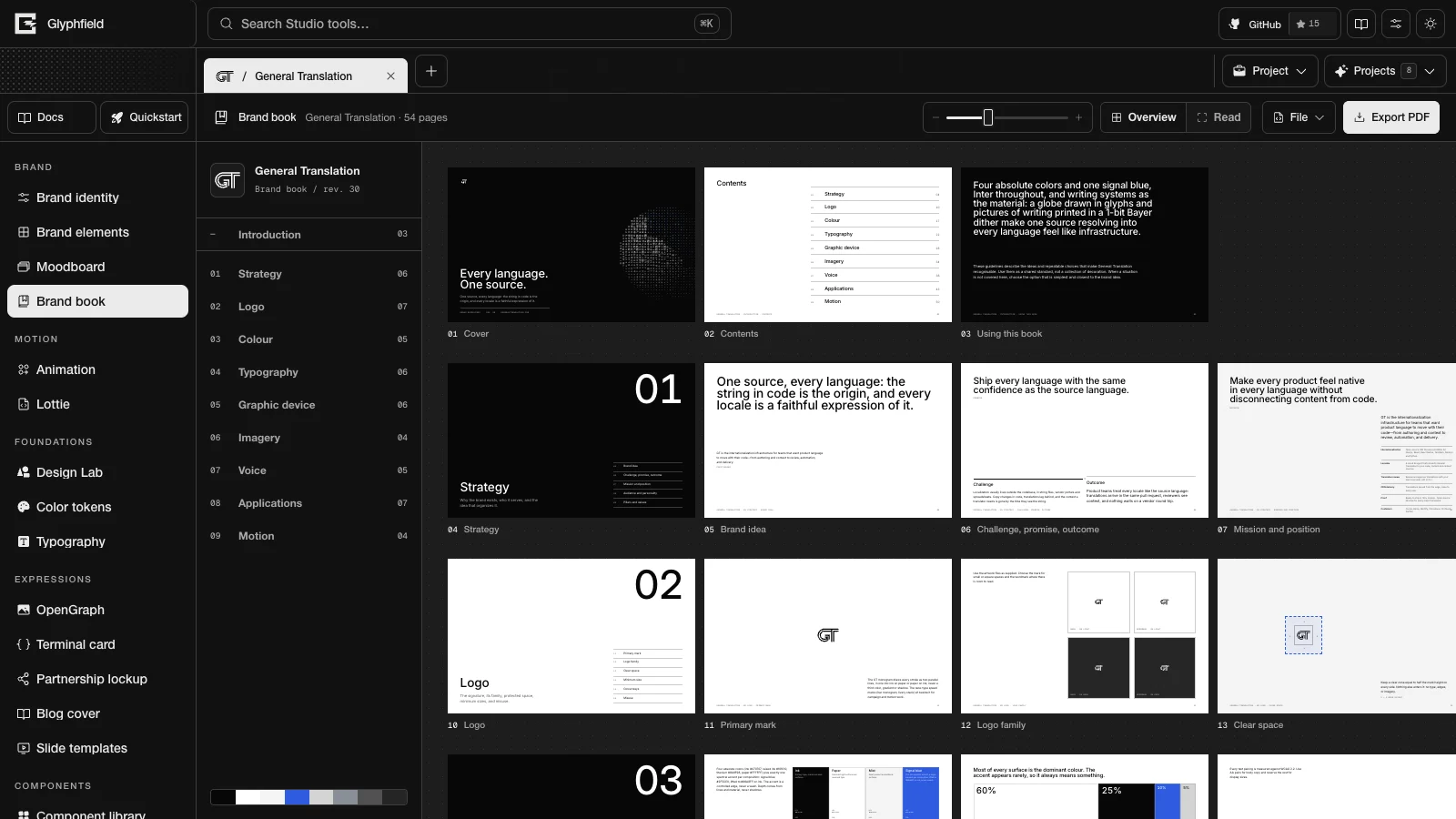The image size is (1456, 819).
Task: Click the Moodboard icon in sidebar
Action: coord(24,267)
